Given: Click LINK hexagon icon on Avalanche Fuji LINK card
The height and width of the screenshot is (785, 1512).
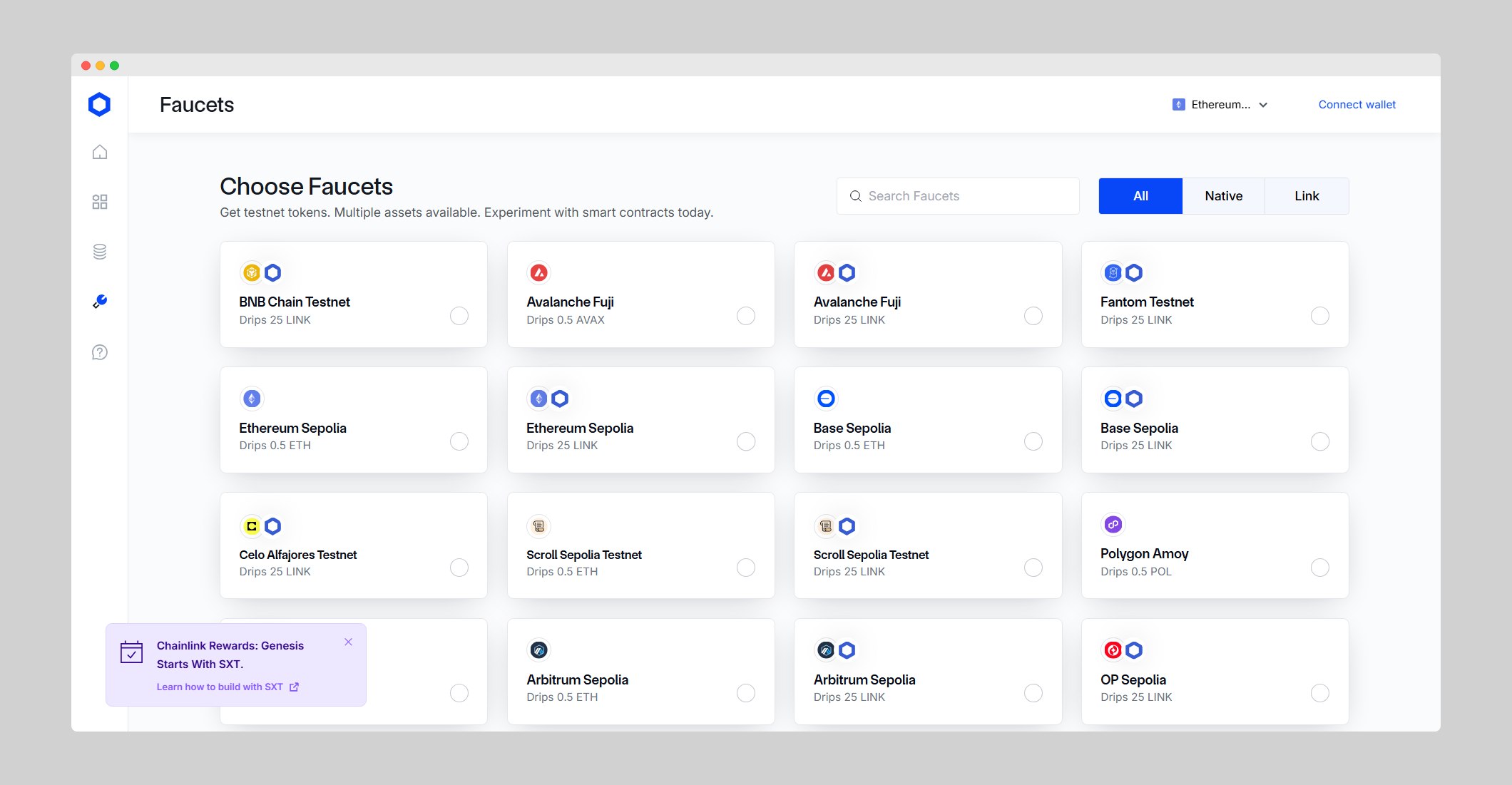Looking at the screenshot, I should (x=847, y=272).
